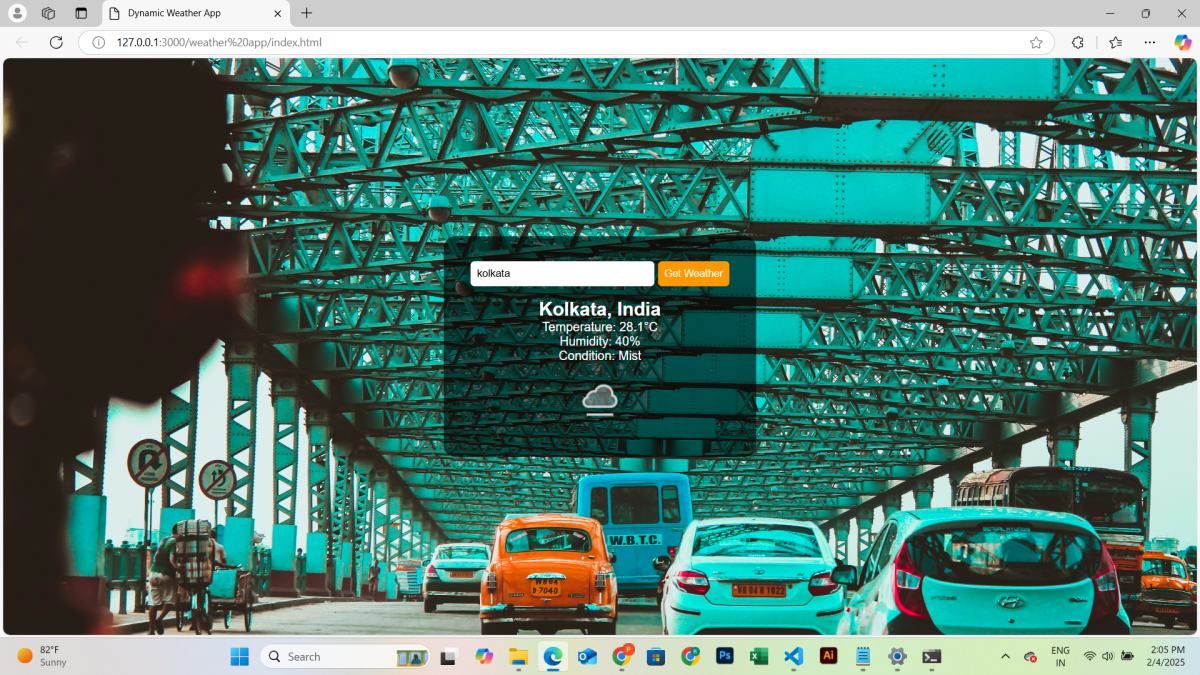Launch Copilot from the Edge toolbar
Screen dimensions: 1200x675
(1182, 42)
